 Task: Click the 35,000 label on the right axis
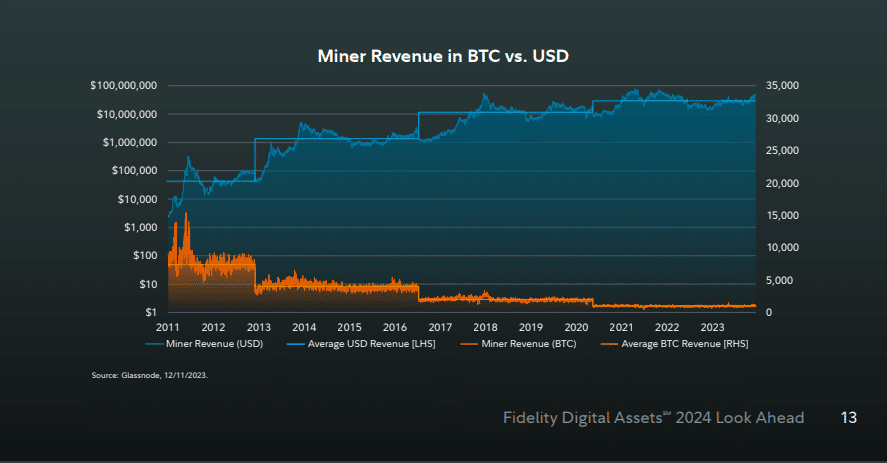pyautogui.click(x=782, y=86)
